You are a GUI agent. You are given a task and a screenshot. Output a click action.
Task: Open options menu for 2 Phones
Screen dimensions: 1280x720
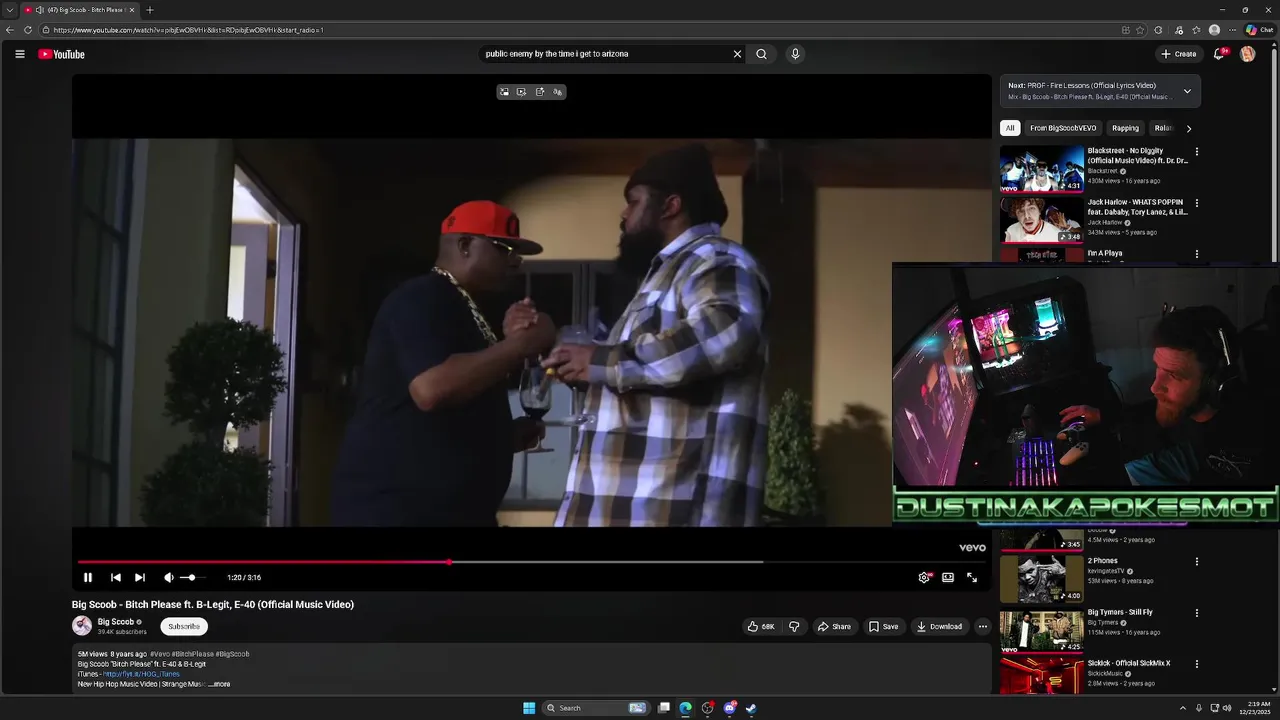[x=1196, y=562]
